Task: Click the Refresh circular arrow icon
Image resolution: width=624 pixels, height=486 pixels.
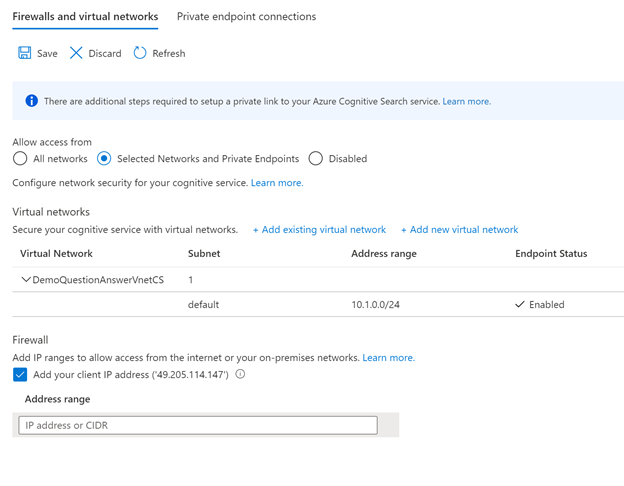Action: [x=140, y=53]
